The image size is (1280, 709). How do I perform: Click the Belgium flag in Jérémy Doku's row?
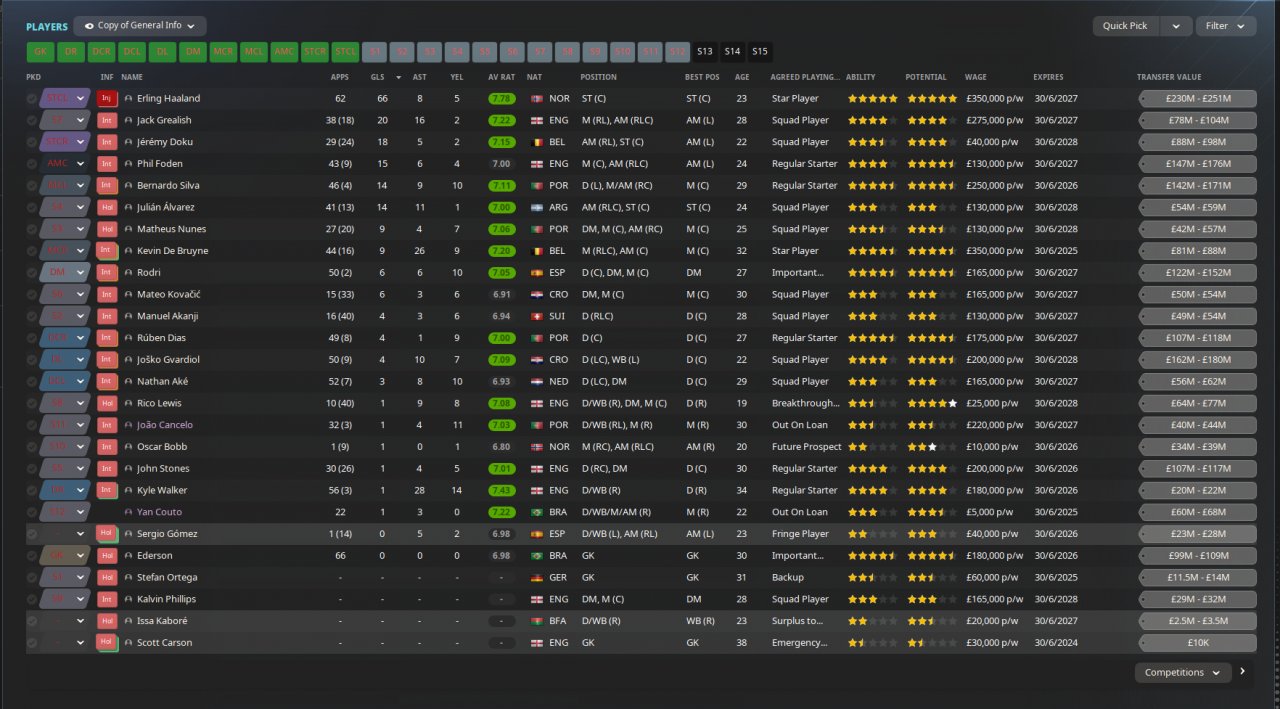[535, 142]
